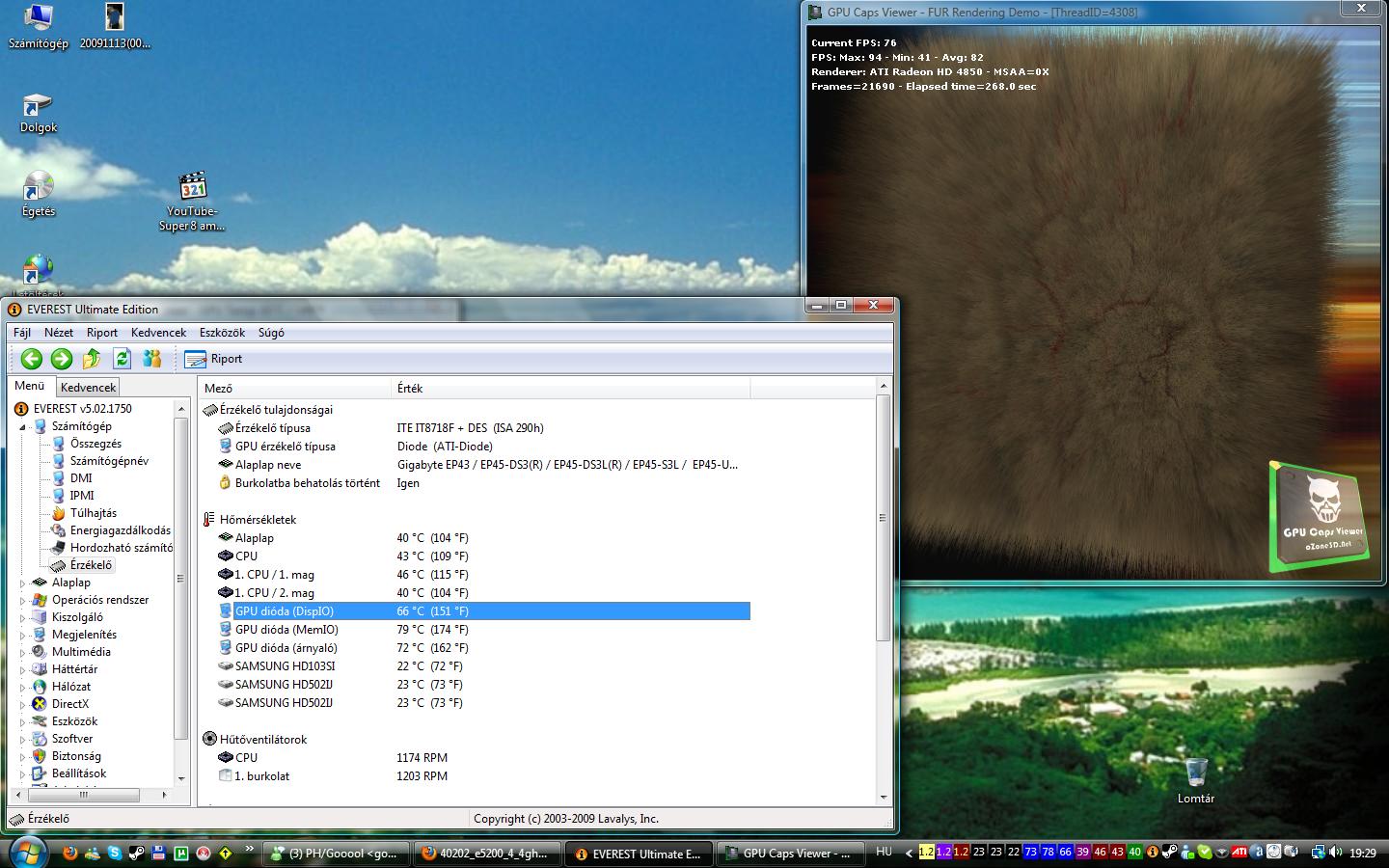Switch to the PH/Gooool taskbar button
The width and height of the screenshot is (1389, 868).
click(335, 854)
